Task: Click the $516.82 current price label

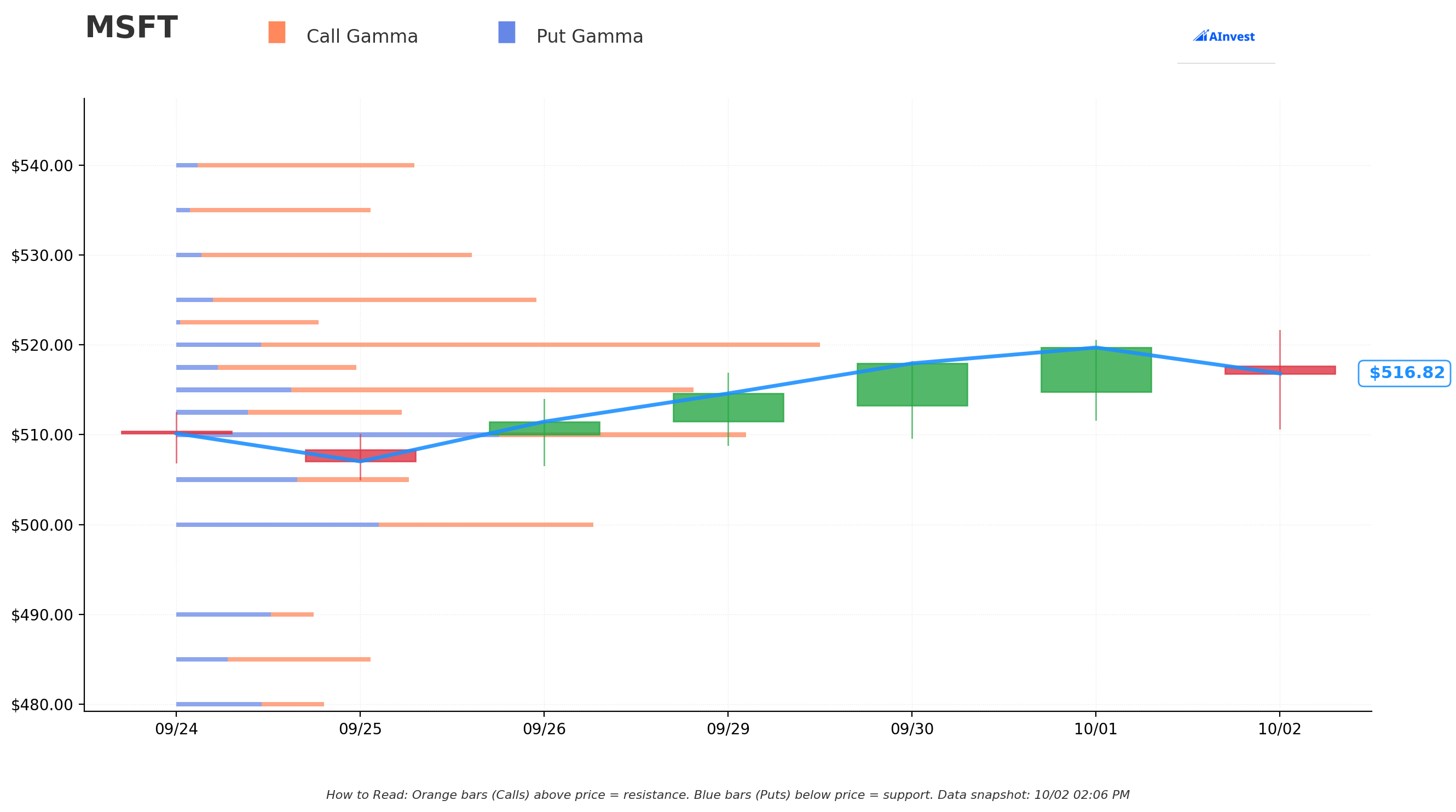Action: click(1404, 373)
